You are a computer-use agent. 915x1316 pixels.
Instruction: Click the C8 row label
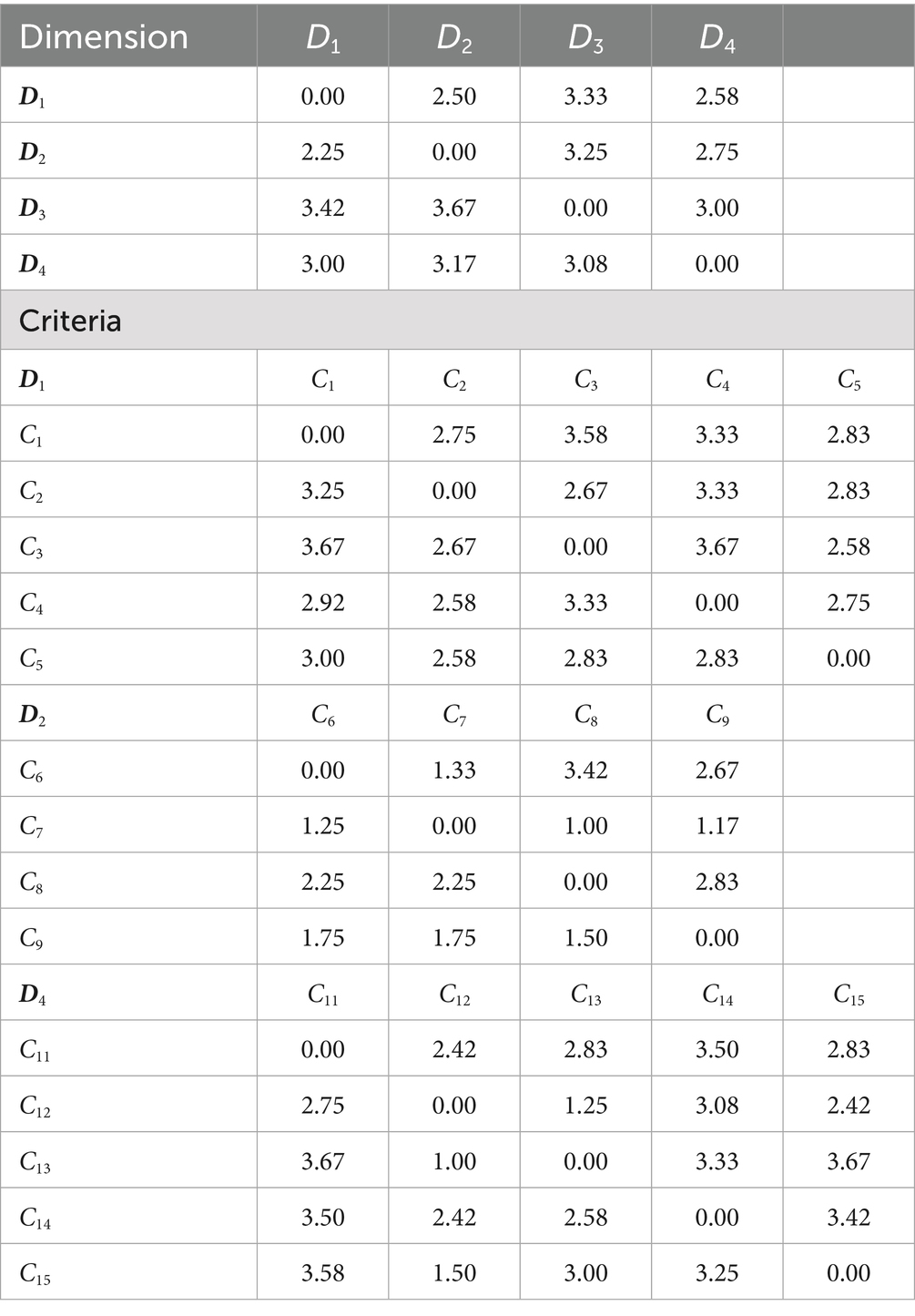[32, 882]
